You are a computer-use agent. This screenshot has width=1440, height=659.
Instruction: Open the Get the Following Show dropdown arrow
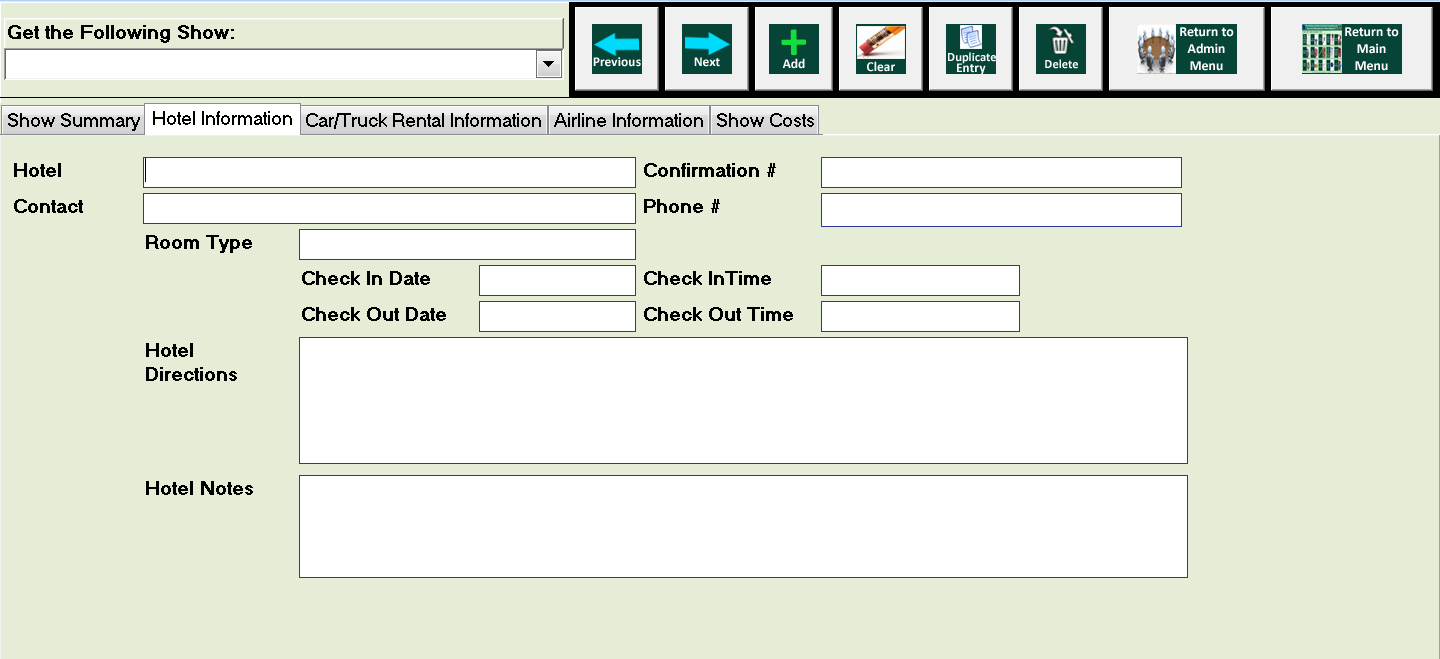click(549, 65)
